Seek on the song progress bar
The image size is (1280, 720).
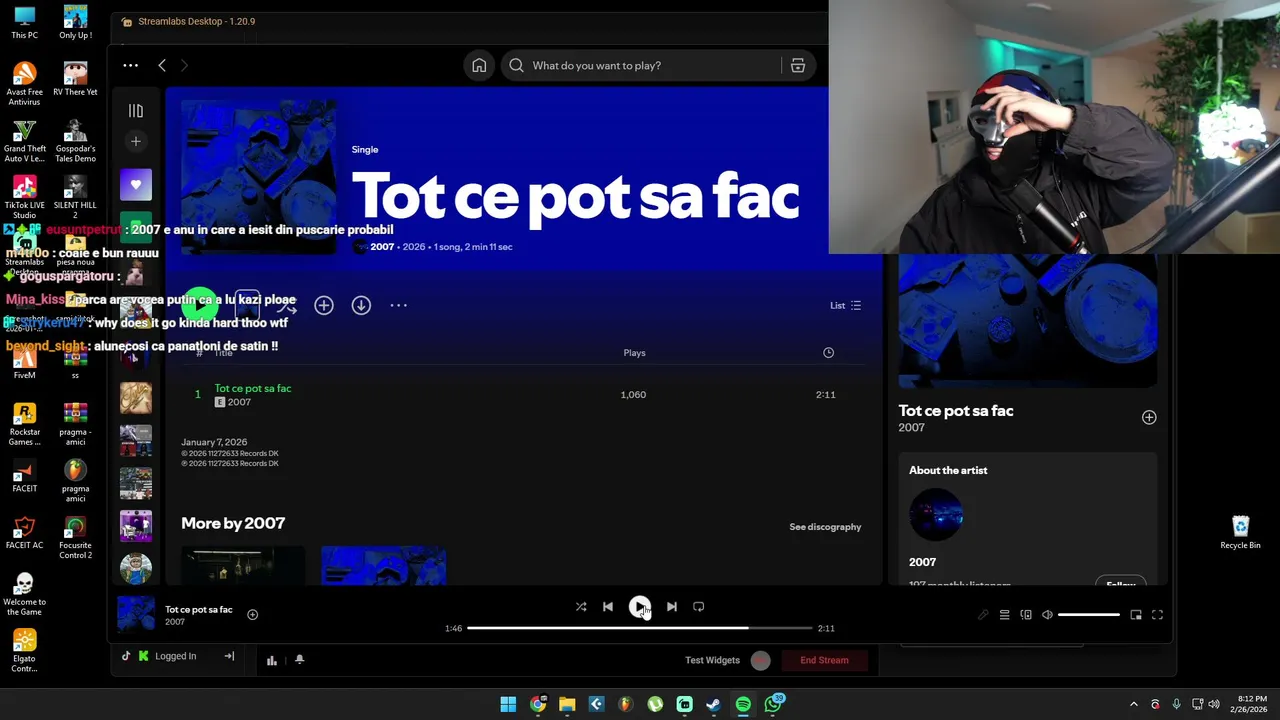(x=640, y=628)
